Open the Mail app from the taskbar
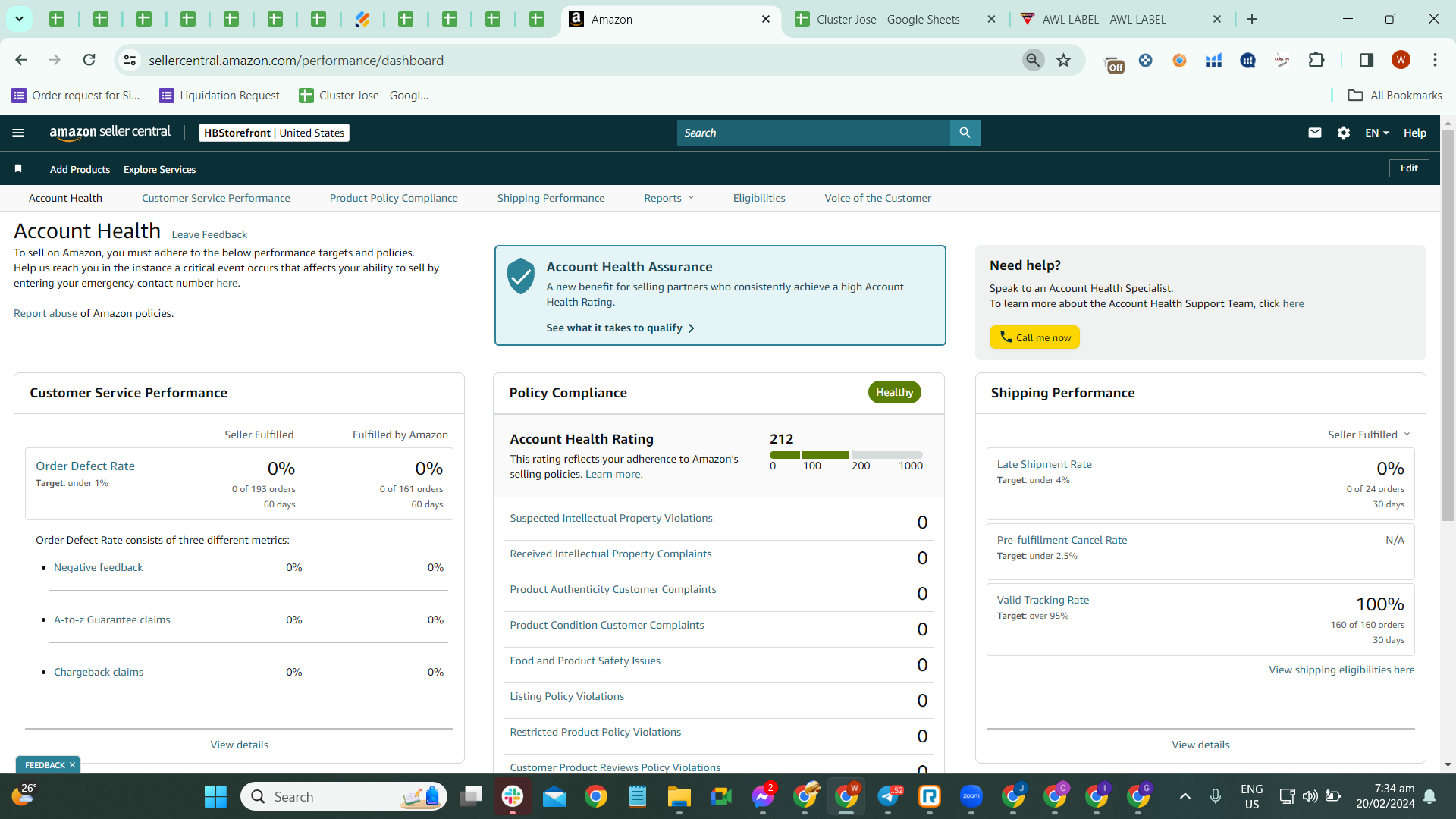Viewport: 1456px width, 819px height. [554, 796]
